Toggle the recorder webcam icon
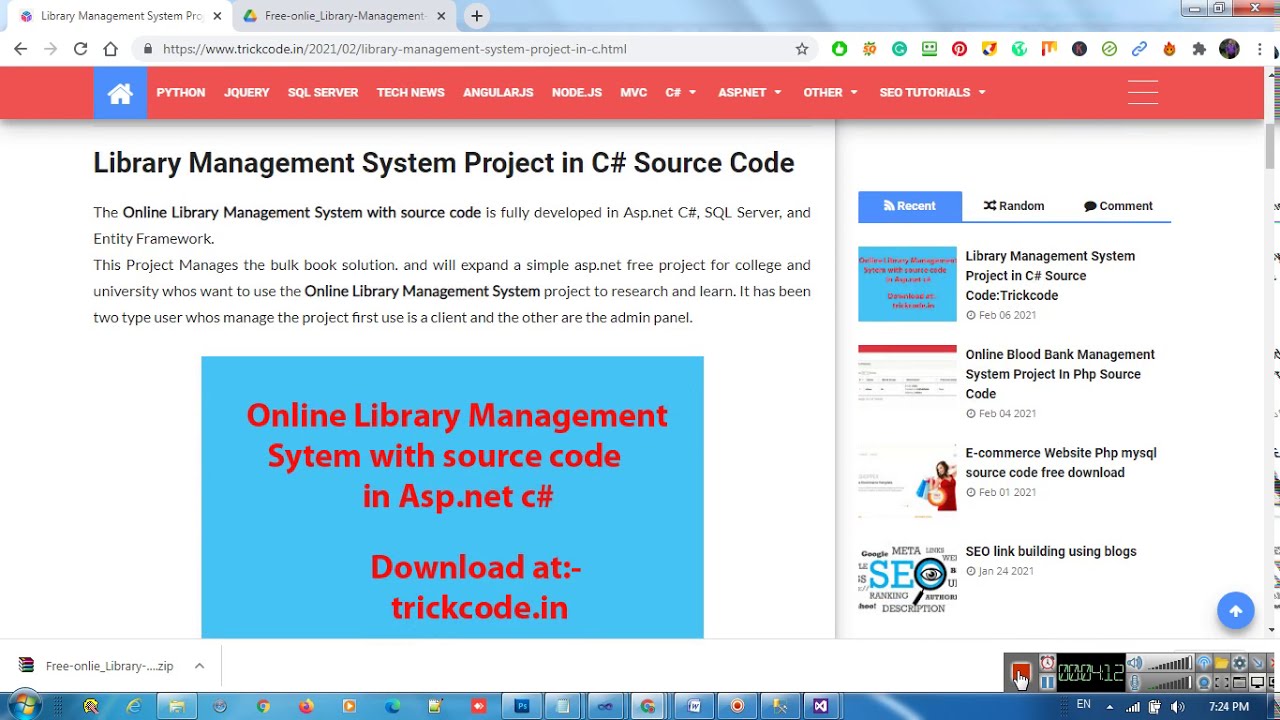 click(x=1204, y=682)
